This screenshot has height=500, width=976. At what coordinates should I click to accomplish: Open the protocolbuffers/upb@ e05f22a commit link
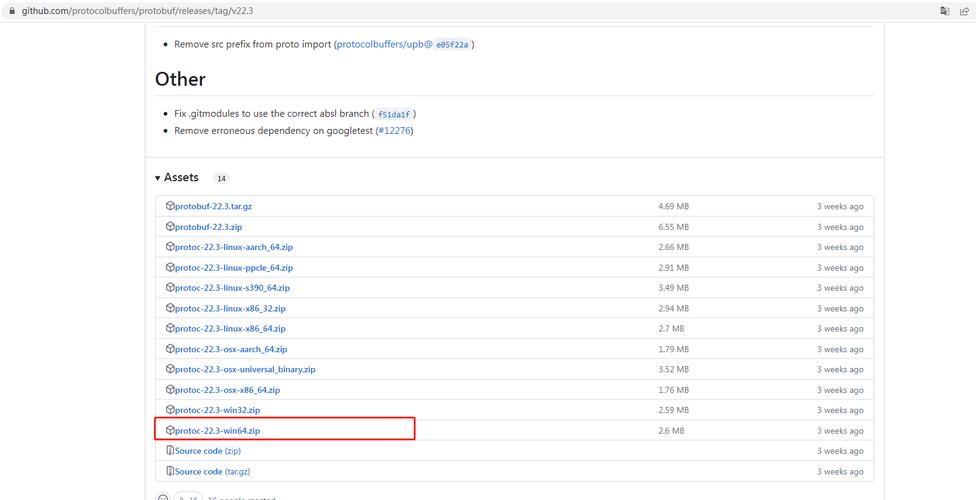403,45
